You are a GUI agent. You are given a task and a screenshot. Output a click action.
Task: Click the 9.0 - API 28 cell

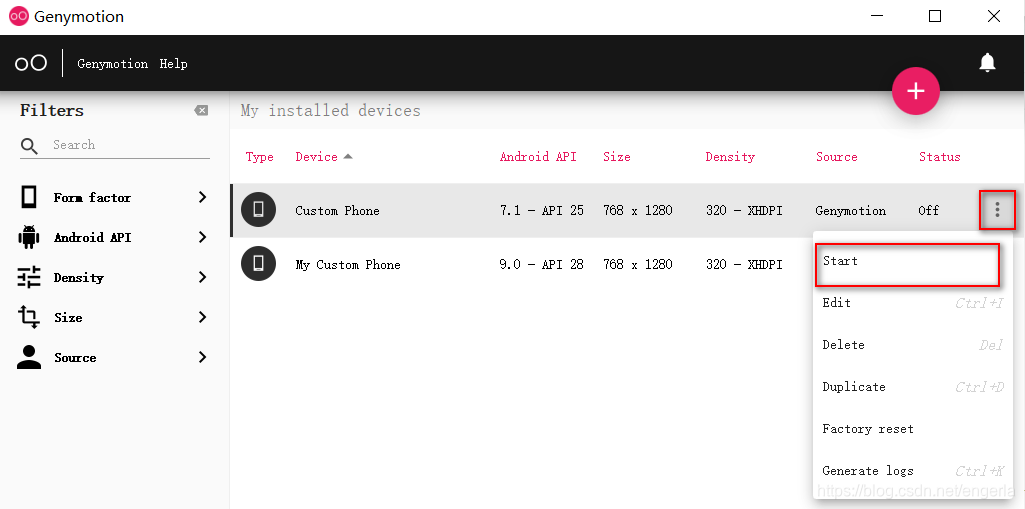541,265
